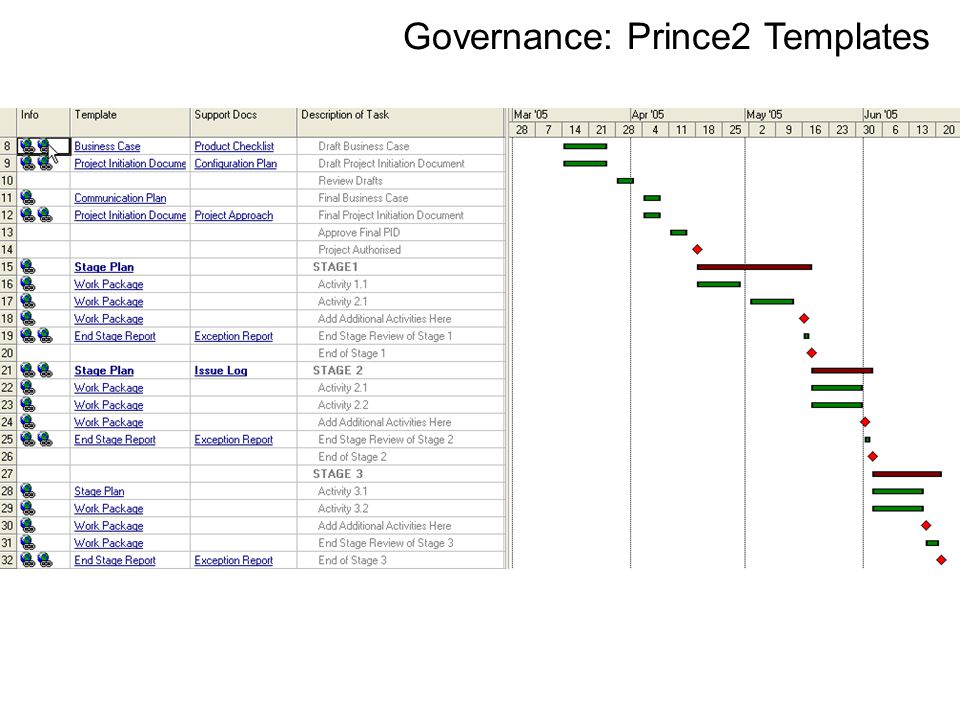Select the STAGE 2 summary bar
This screenshot has width=960, height=720.
[x=842, y=370]
